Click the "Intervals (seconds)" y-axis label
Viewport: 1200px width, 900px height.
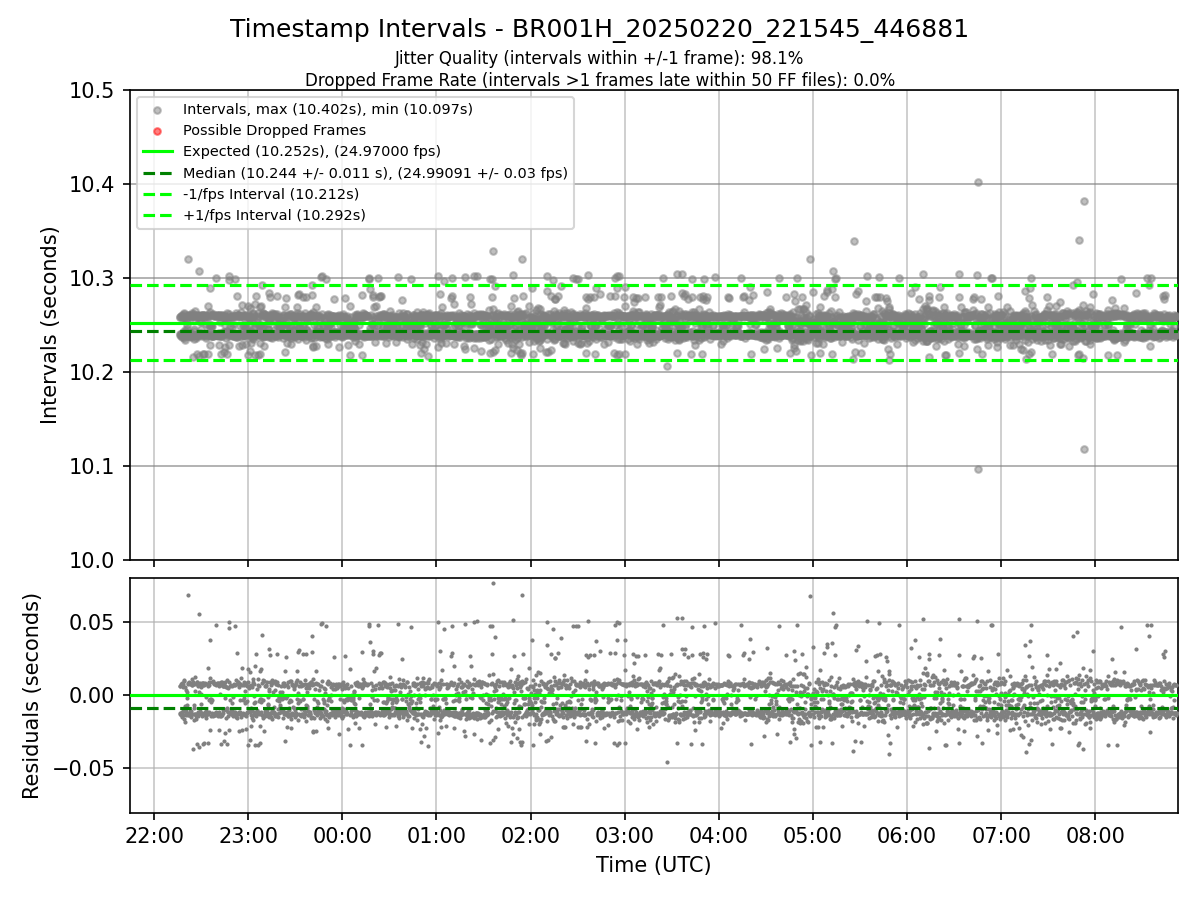(x=50, y=325)
